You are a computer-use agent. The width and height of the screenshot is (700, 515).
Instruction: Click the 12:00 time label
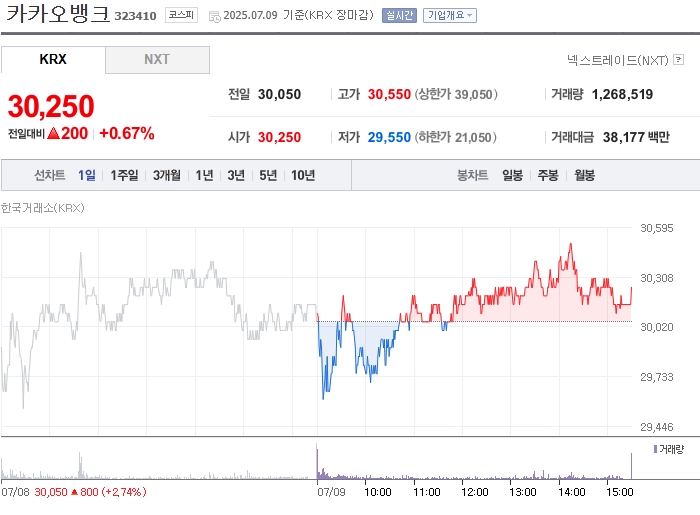pos(475,492)
